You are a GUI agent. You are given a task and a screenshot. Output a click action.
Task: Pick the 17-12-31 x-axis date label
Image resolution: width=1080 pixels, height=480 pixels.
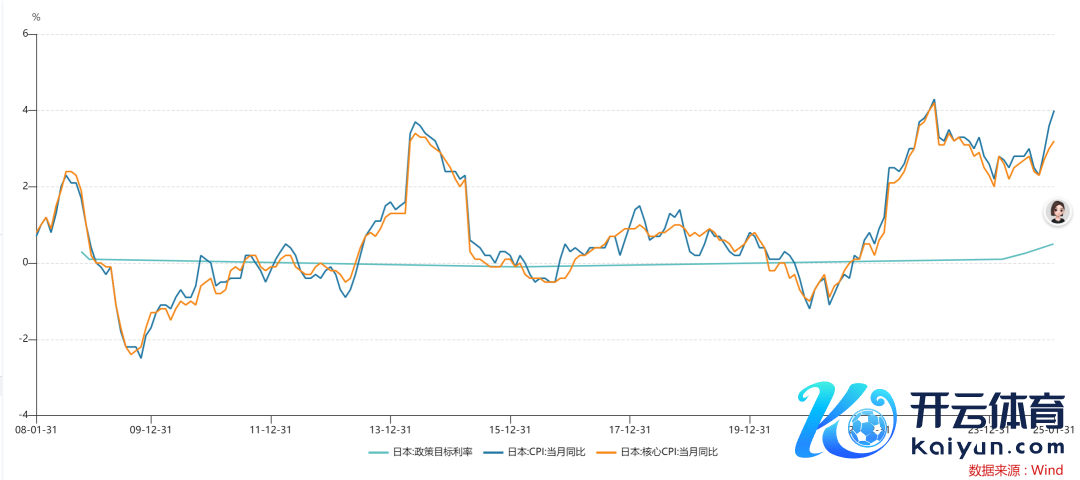[x=630, y=429]
